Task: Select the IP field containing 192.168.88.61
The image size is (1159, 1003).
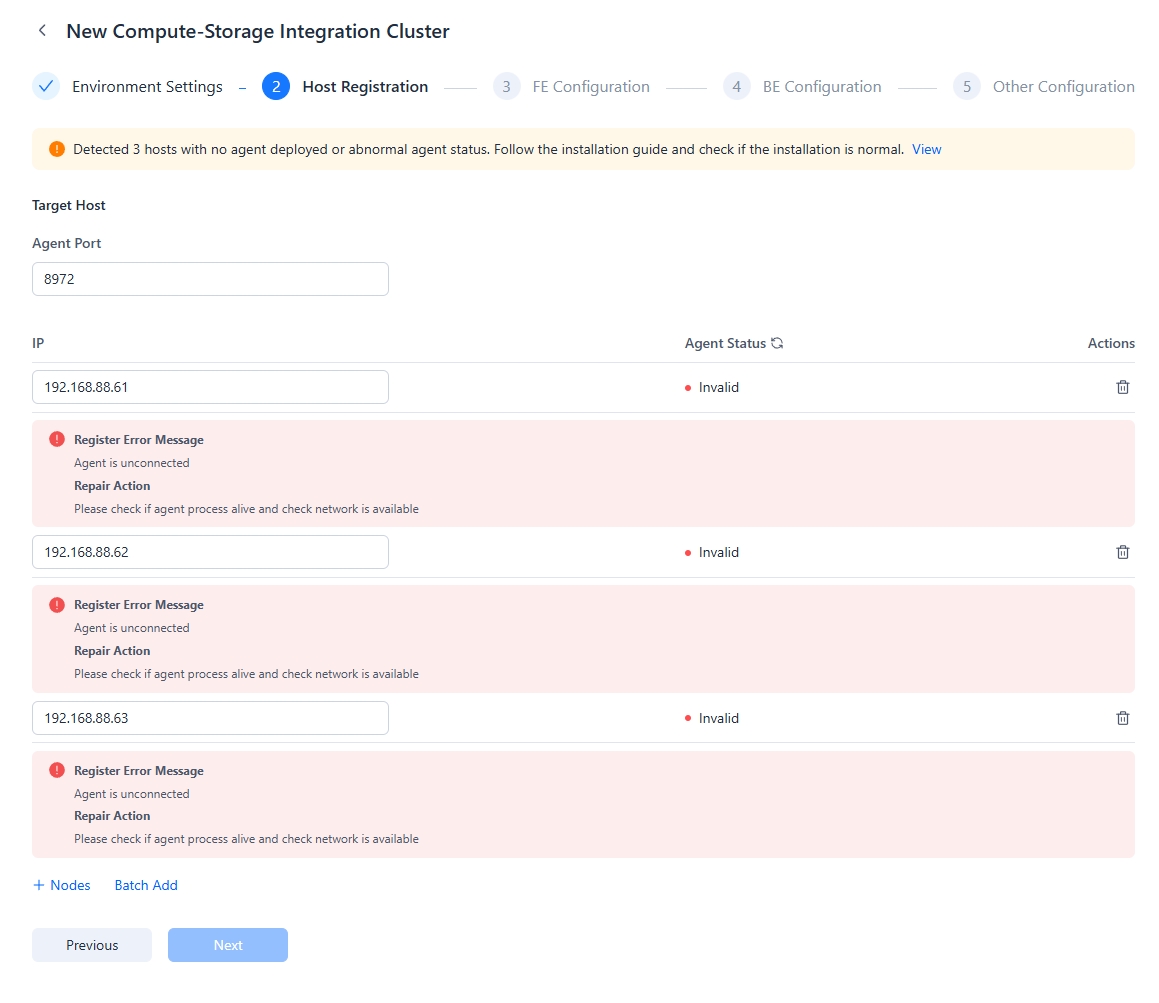Action: 210,387
